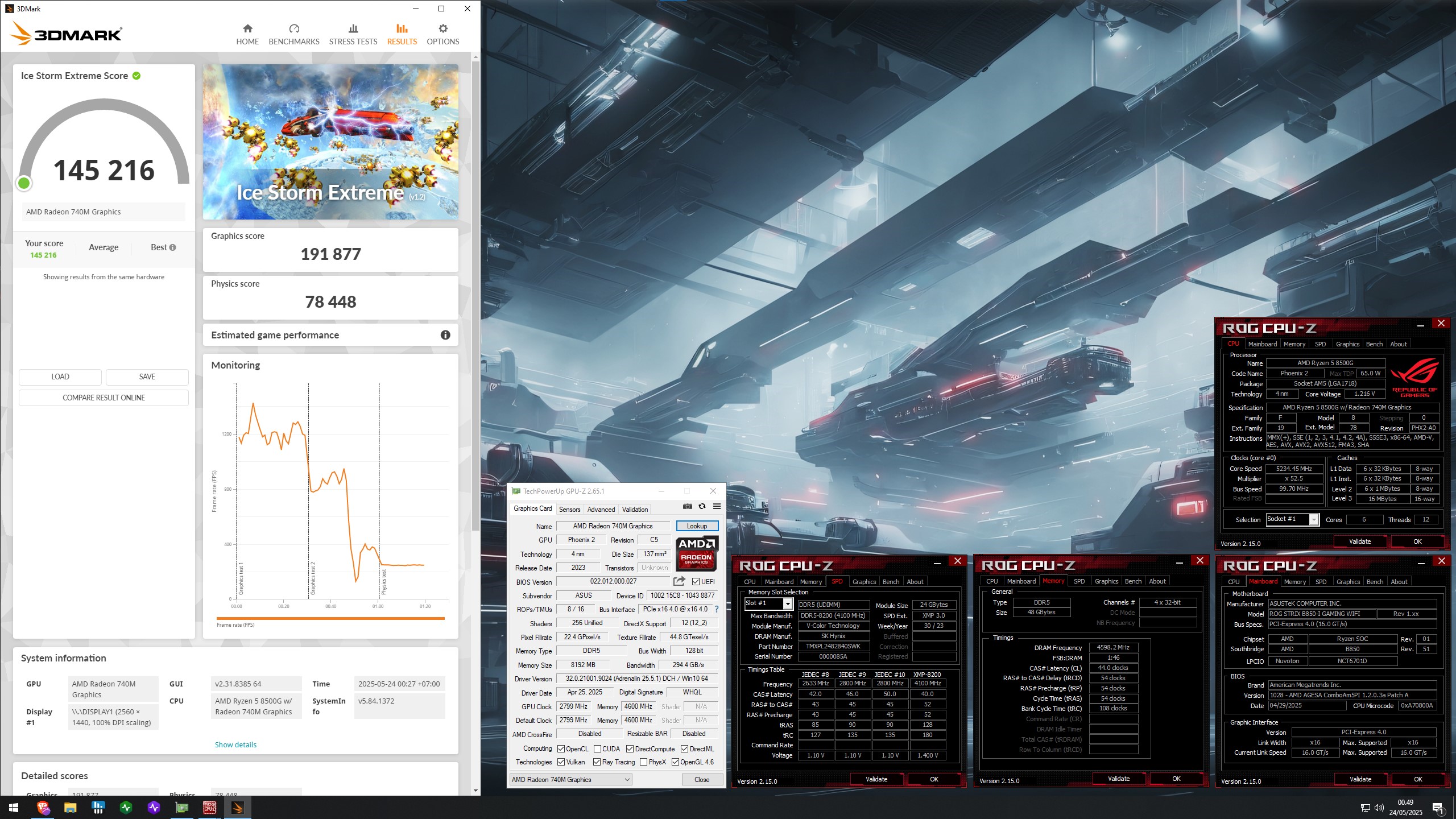
Task: Toggle the OpenGL 4.6 checkbox
Action: [x=675, y=762]
